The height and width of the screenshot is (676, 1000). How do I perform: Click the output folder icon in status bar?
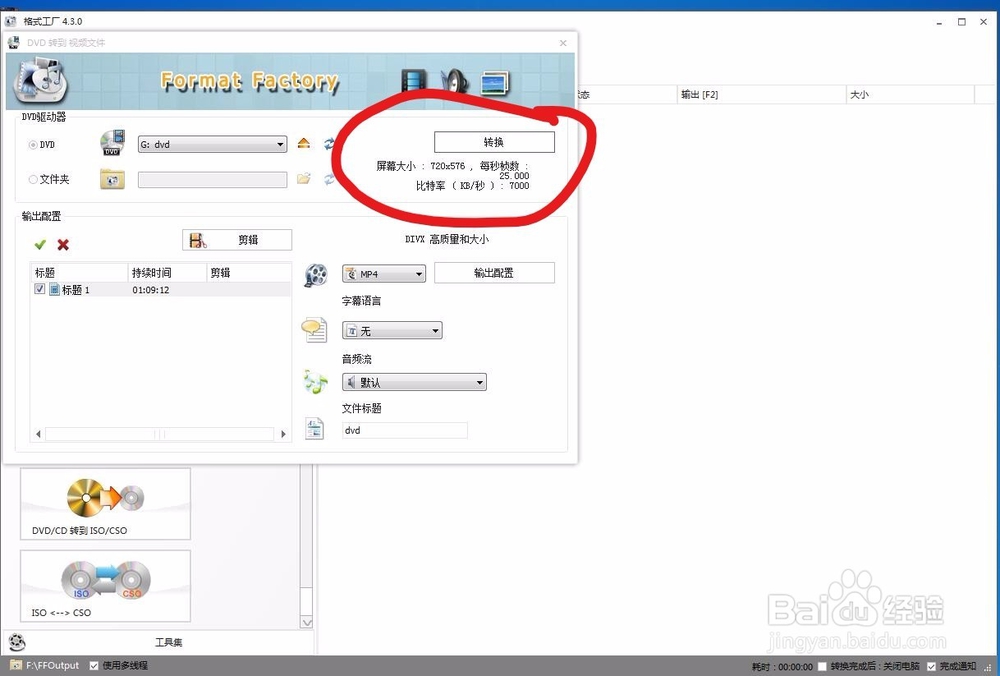click(x=16, y=665)
